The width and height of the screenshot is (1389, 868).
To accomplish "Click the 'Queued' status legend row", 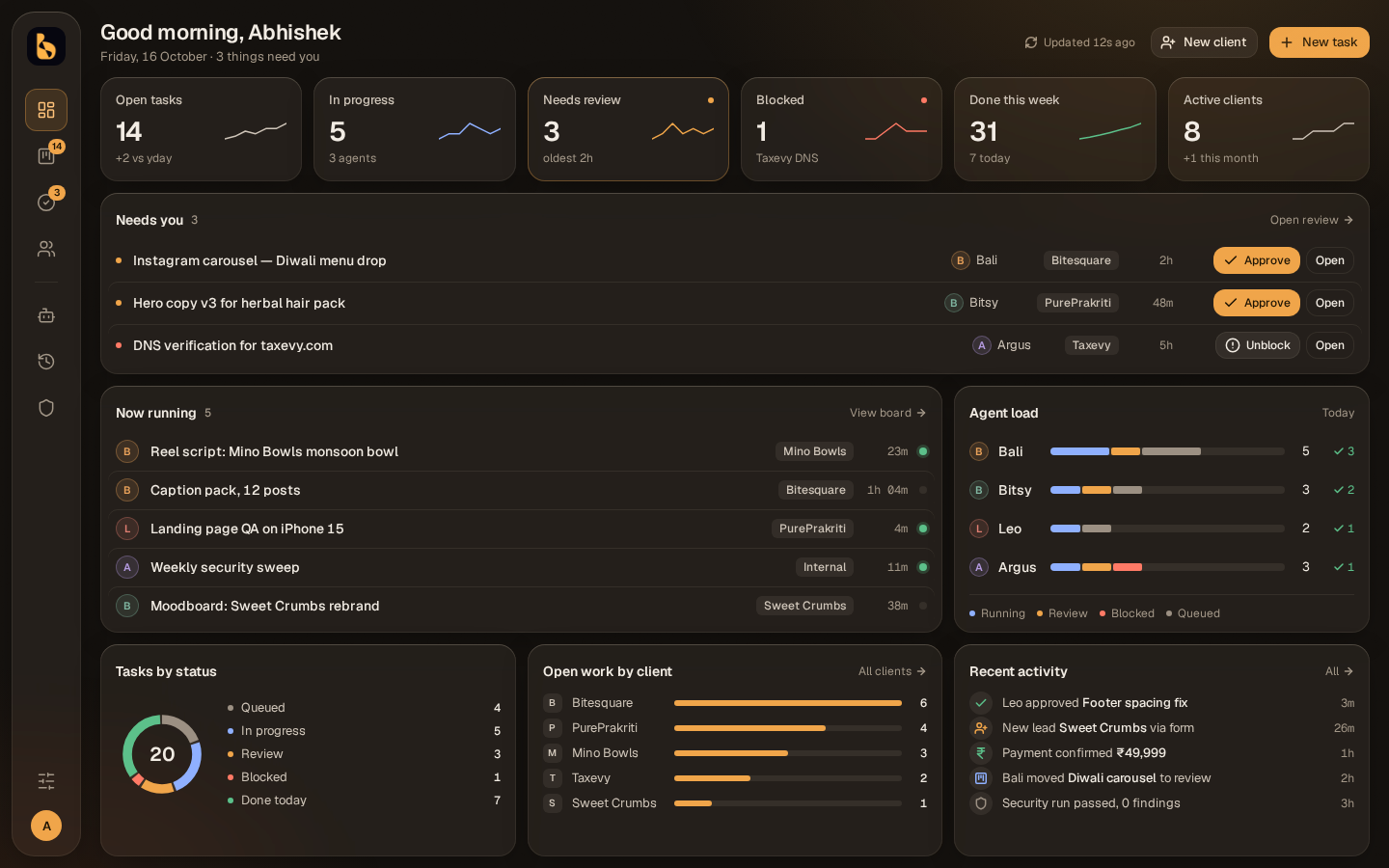I will 364,708.
